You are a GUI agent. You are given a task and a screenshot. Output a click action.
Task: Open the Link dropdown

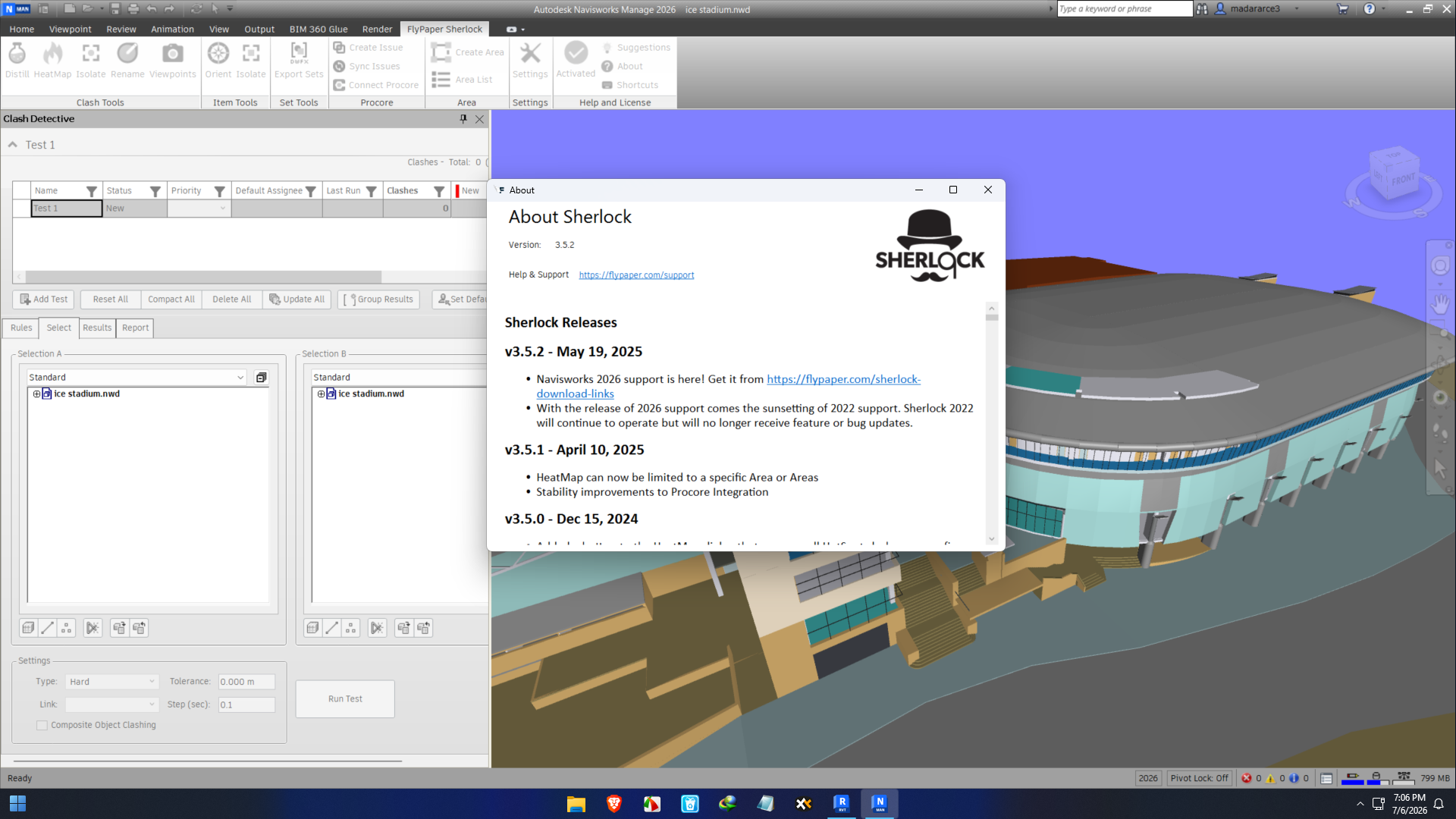112,704
